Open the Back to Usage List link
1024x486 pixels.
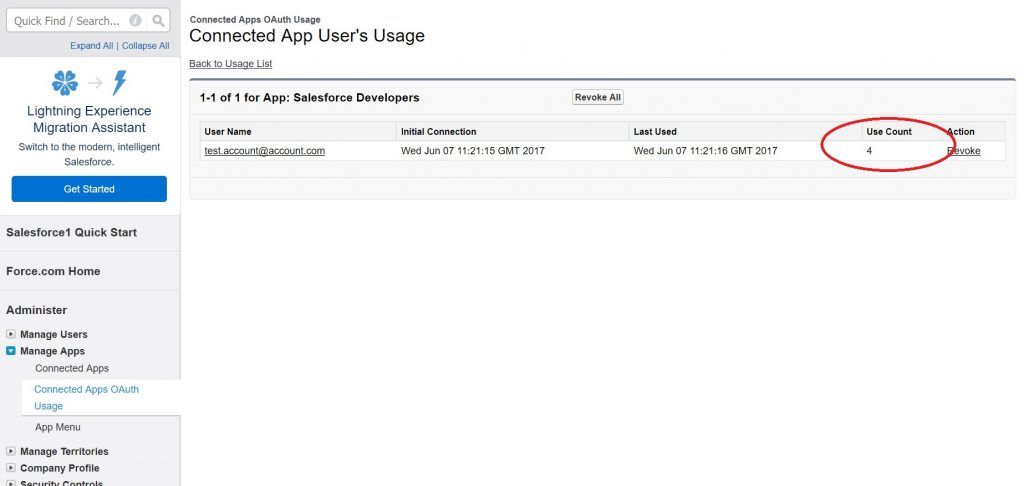(230, 64)
